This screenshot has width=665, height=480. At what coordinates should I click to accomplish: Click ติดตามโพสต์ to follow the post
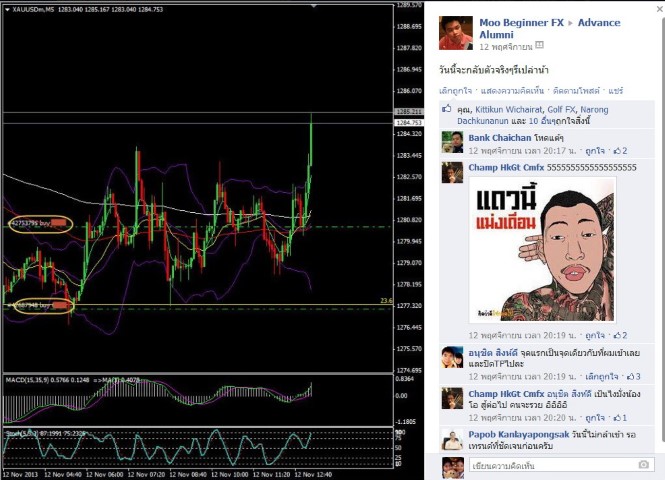tap(576, 91)
